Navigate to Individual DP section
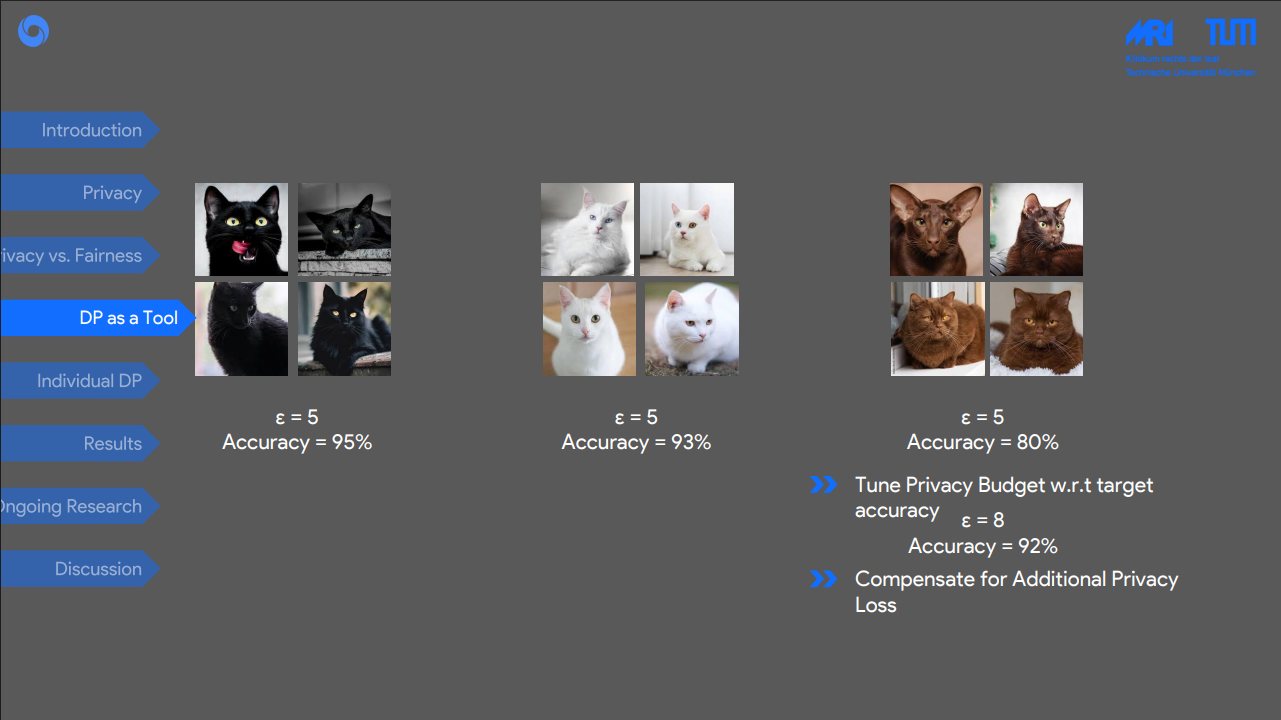The image size is (1281, 720). [80, 381]
